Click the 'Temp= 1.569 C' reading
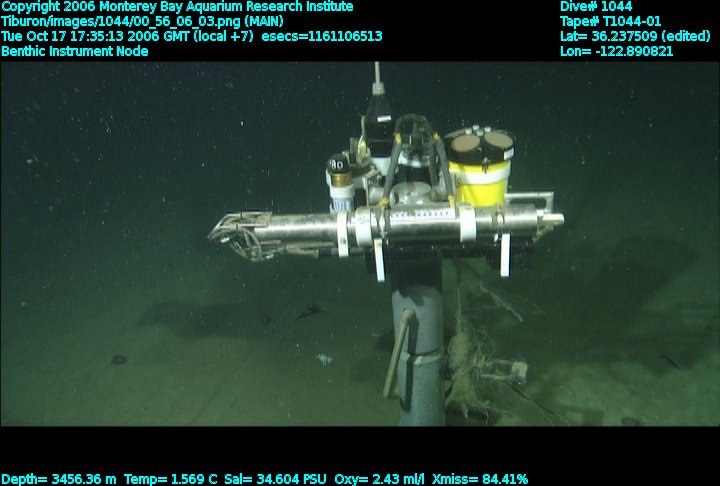The image size is (720, 486). click(171, 479)
